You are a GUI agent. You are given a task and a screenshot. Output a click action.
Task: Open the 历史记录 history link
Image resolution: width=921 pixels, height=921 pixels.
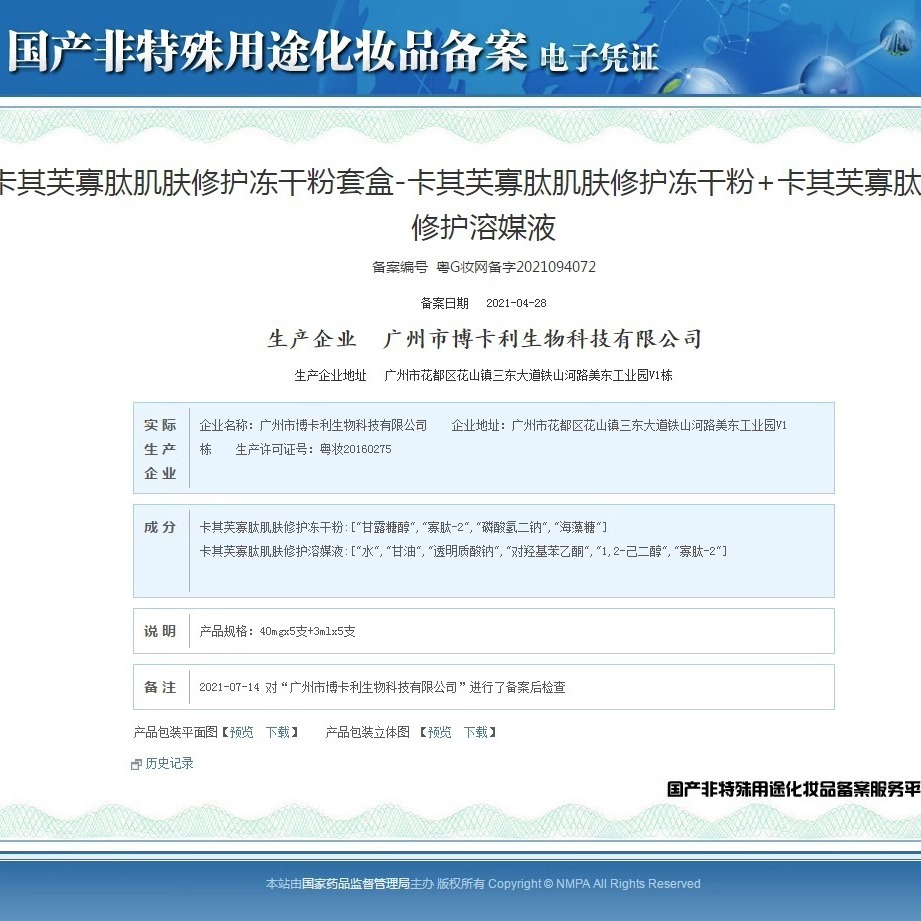(169, 763)
